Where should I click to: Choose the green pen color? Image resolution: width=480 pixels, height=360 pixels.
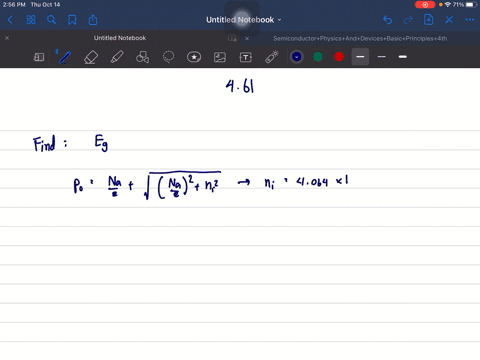coord(318,57)
